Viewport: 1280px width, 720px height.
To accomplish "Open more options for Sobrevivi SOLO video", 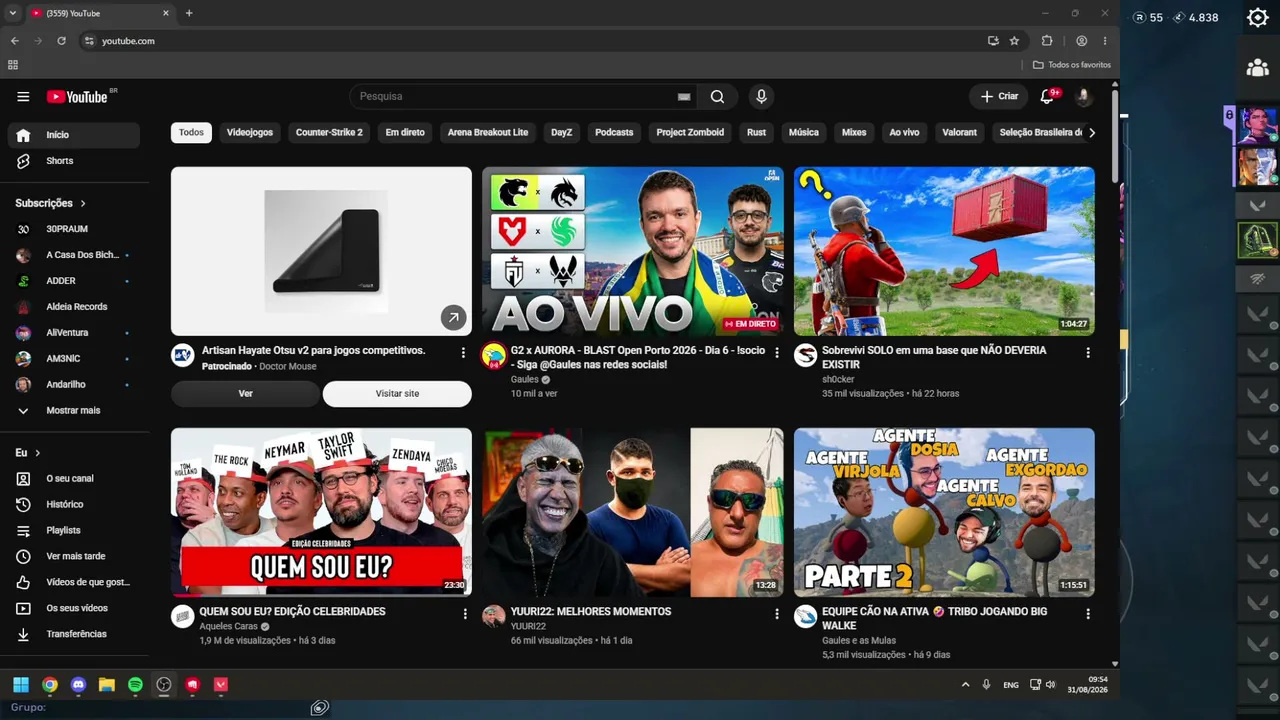I will click(1088, 352).
